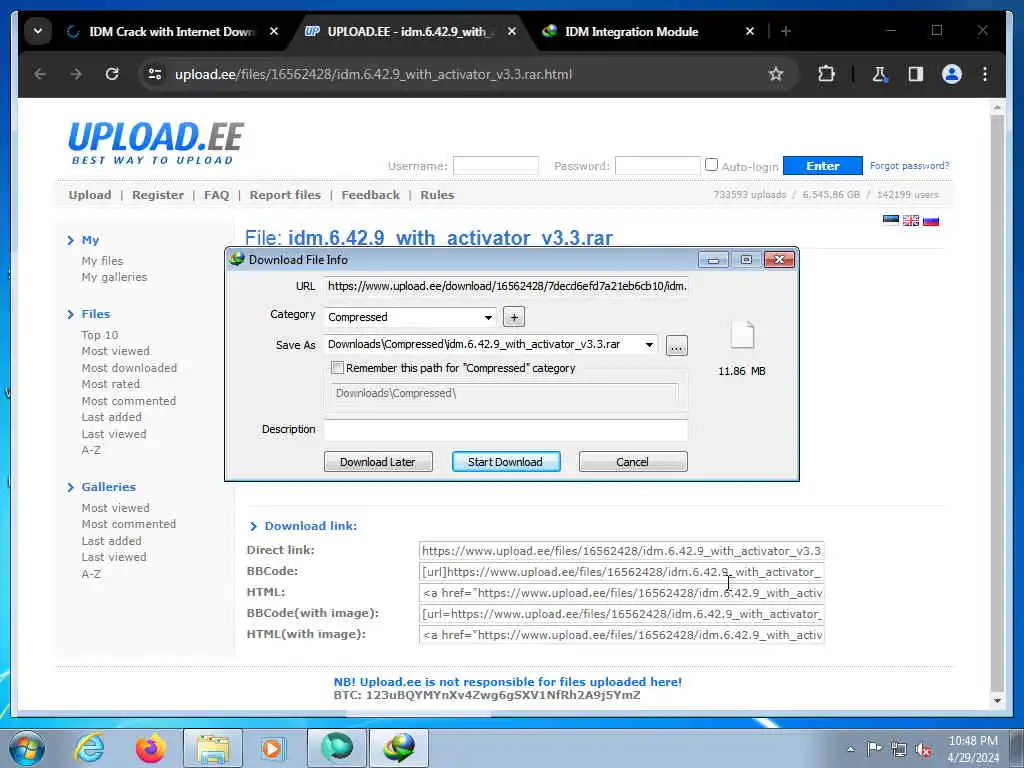Click the Direct link URL field

(x=621, y=551)
